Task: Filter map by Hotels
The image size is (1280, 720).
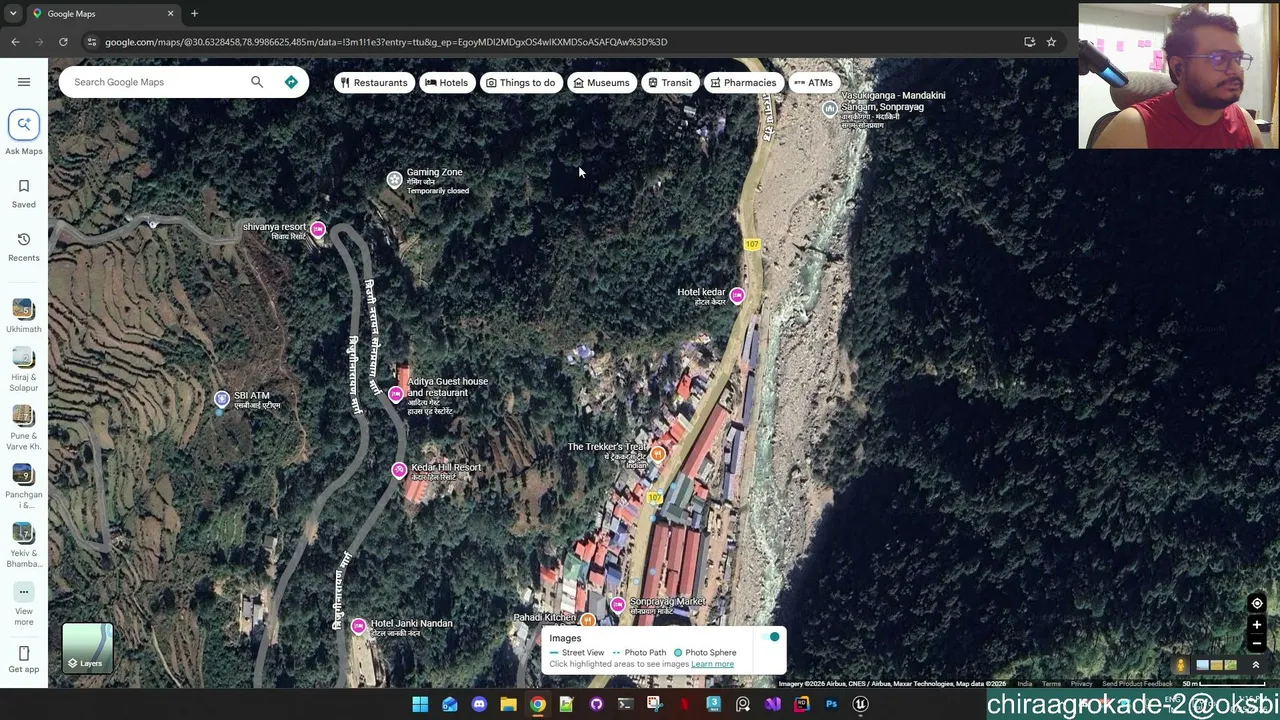Action: [x=446, y=83]
